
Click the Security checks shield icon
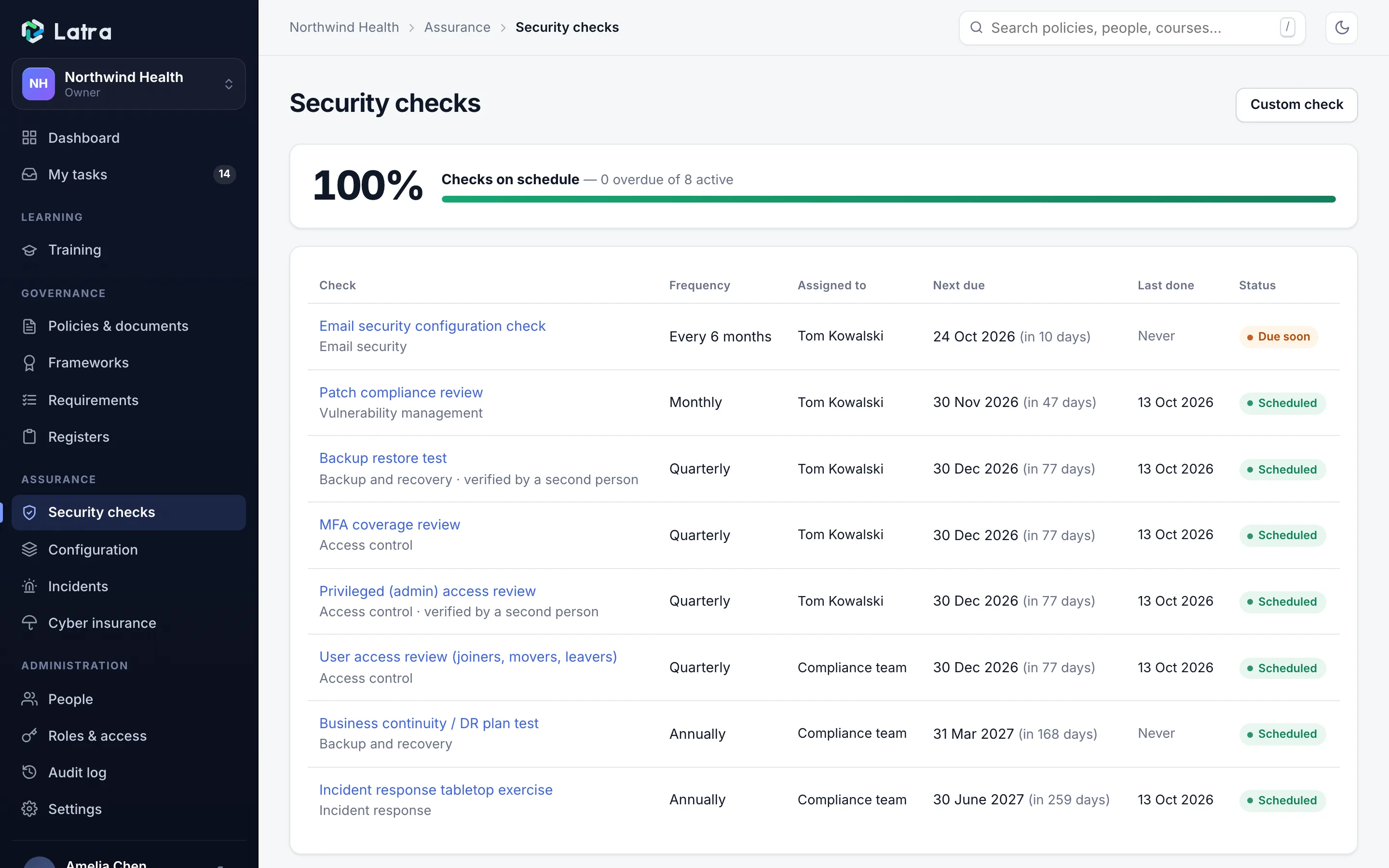(x=29, y=512)
